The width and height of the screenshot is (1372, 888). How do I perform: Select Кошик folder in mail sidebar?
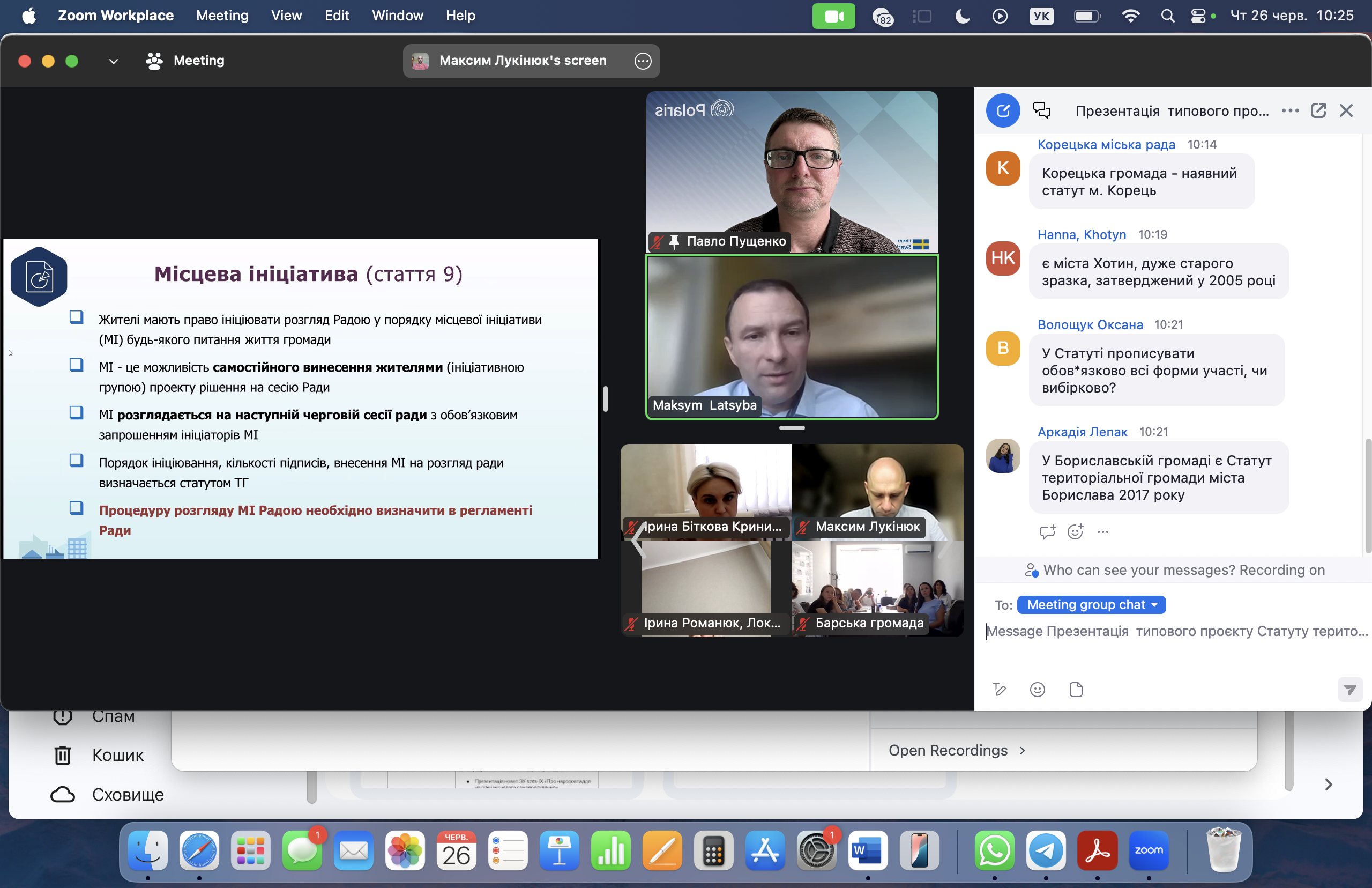point(117,755)
